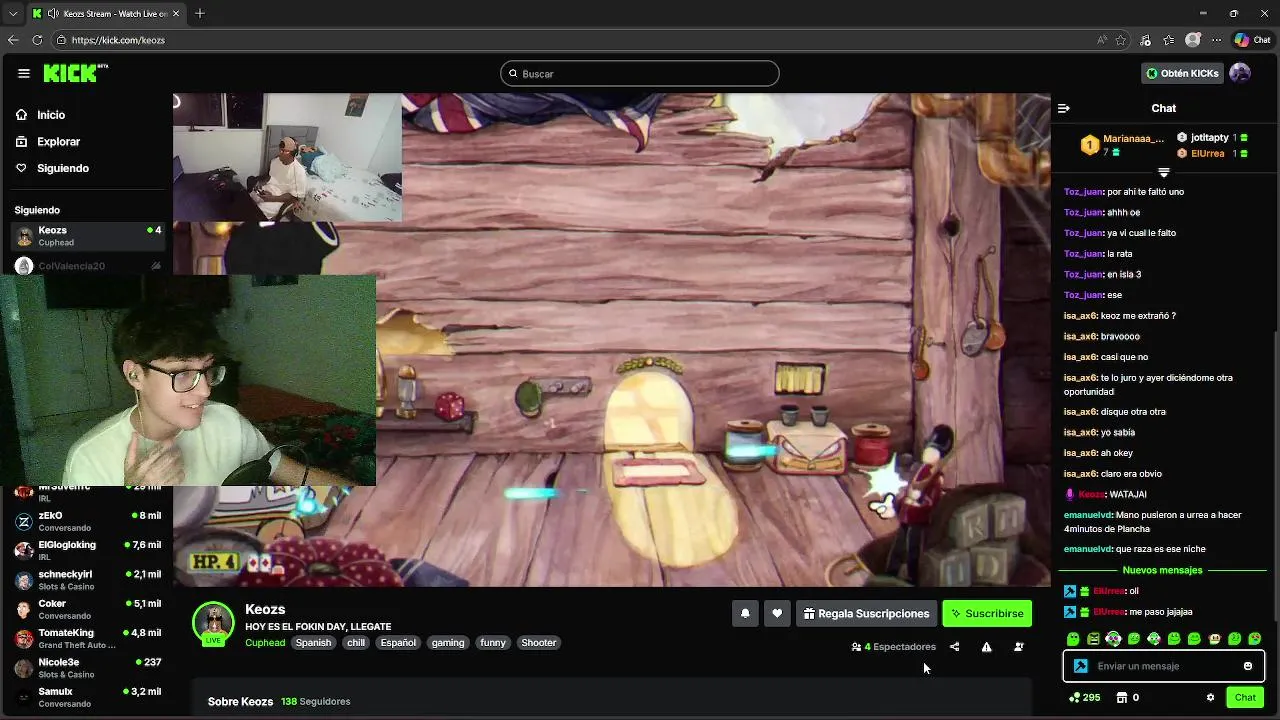This screenshot has width=1280, height=720.
Task: Insert the last emote in row
Action: [x=1255, y=639]
